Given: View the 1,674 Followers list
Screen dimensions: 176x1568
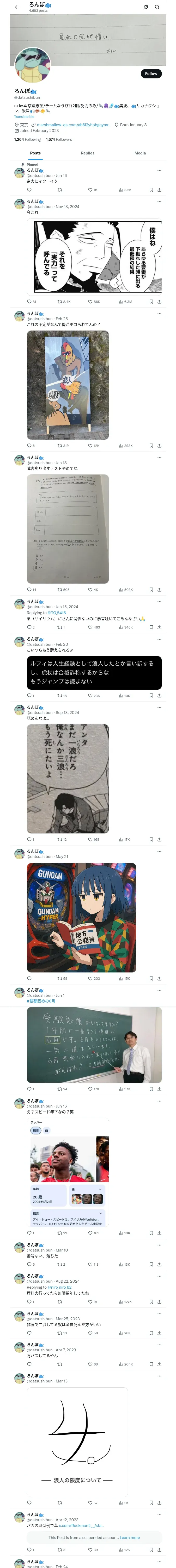Looking at the screenshot, I should point(59,139).
